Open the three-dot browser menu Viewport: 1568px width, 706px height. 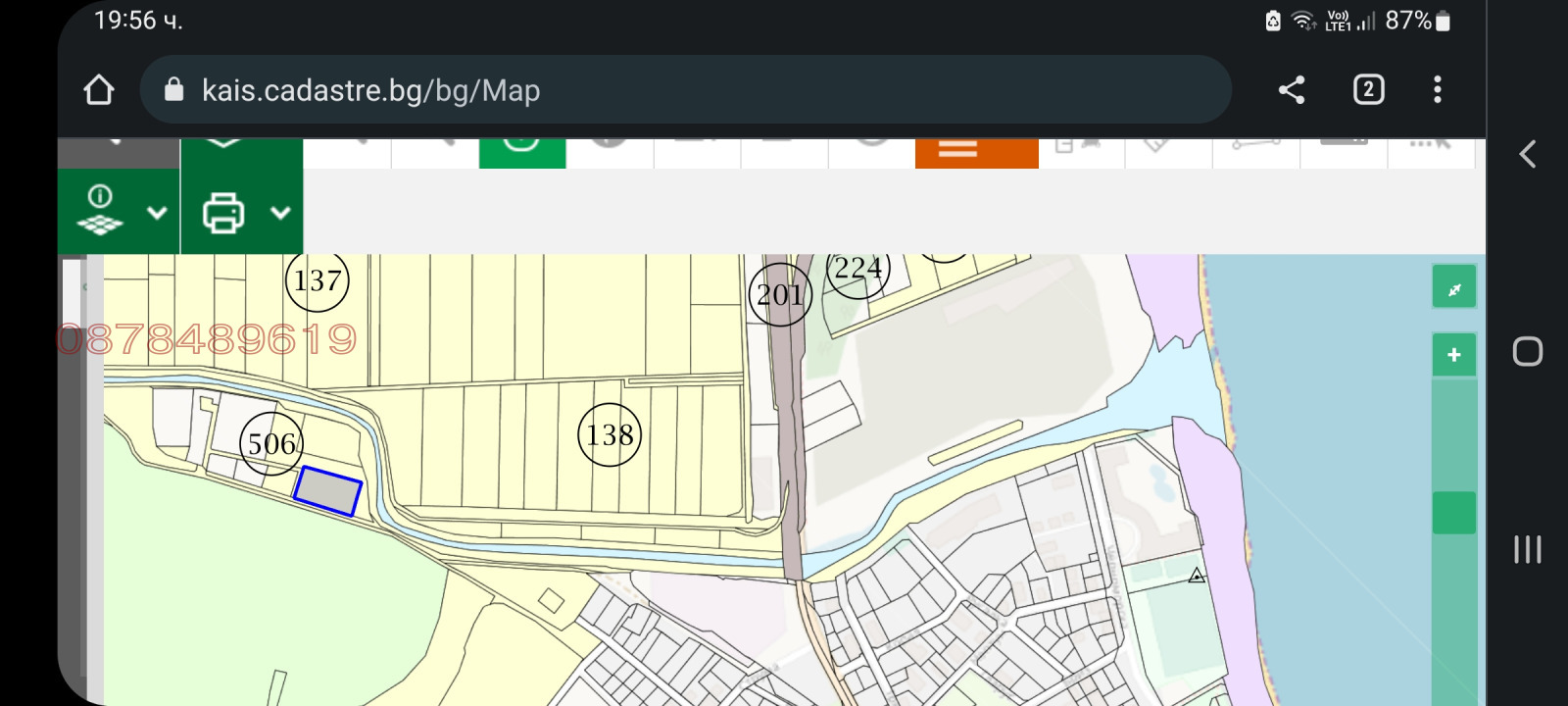click(1437, 90)
